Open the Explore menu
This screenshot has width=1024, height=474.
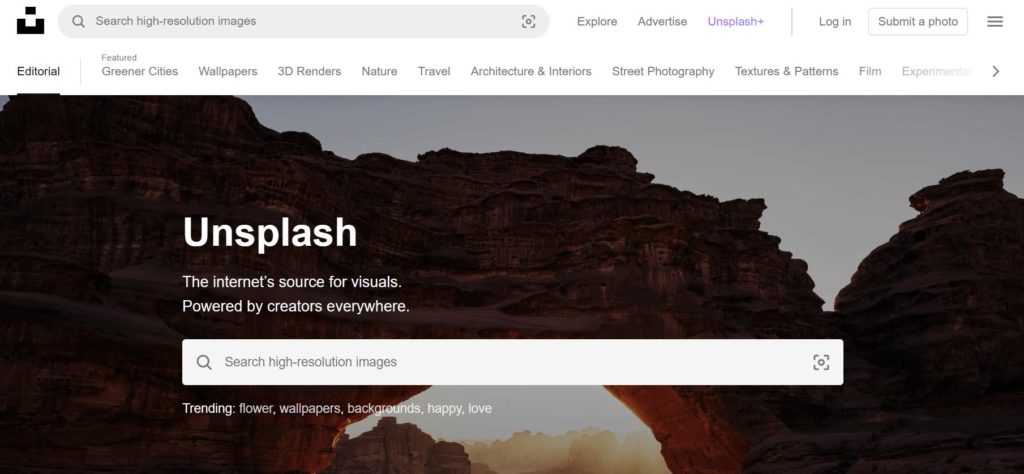tap(597, 22)
